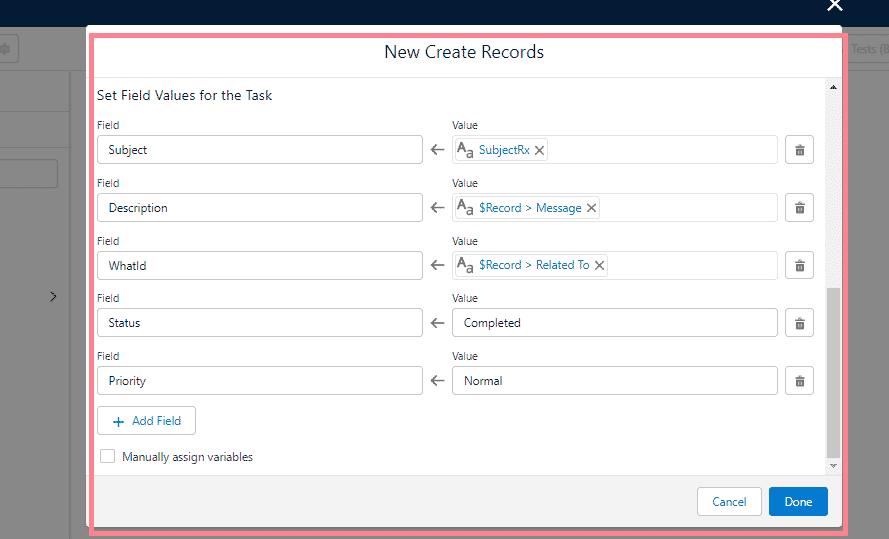Open the Priority field combobox

pos(259,381)
